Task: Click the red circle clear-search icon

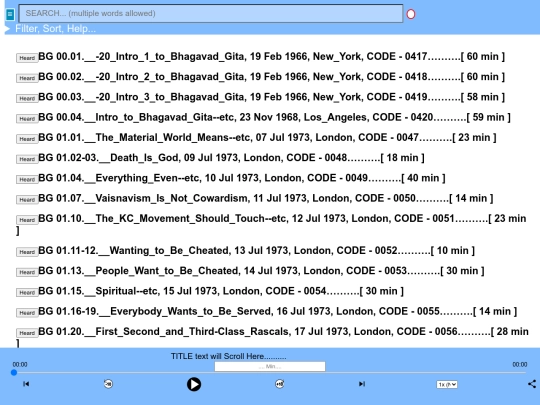Action: 411,14
